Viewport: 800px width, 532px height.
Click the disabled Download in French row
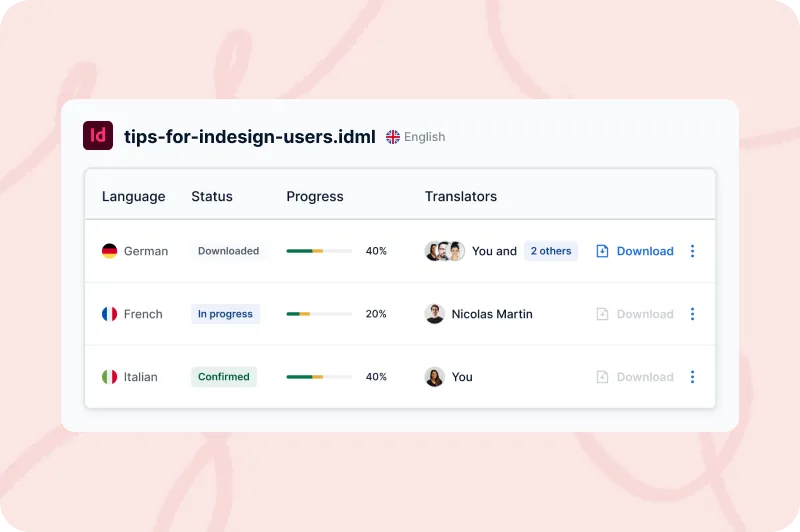coord(635,314)
